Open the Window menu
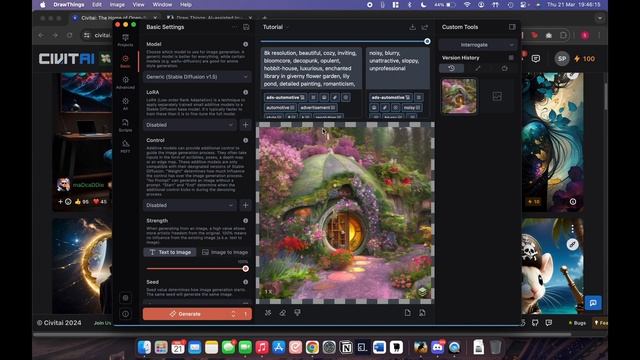The image size is (640, 360). click(162, 4)
